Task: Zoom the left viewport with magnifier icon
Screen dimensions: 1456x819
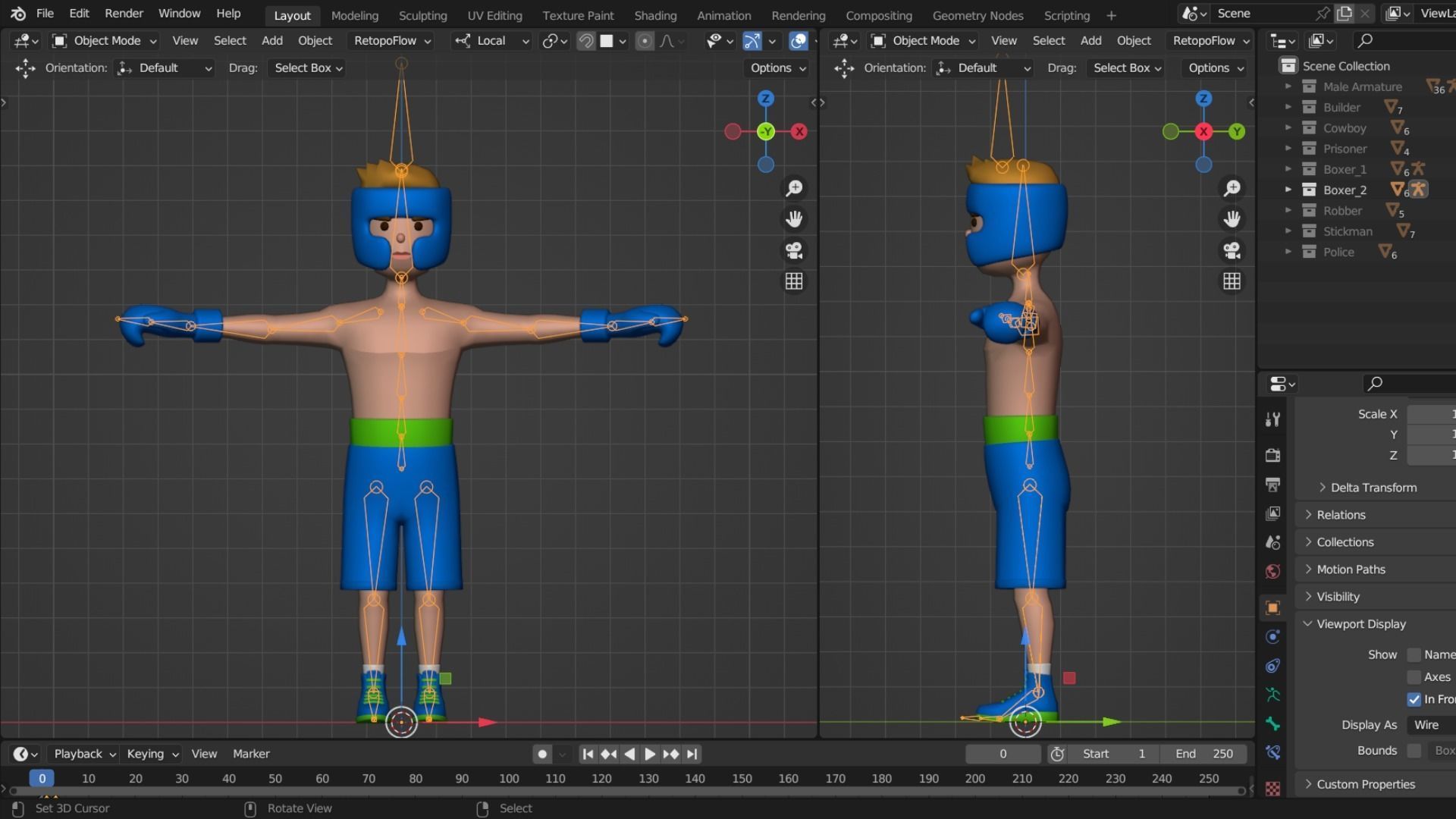Action: click(794, 188)
